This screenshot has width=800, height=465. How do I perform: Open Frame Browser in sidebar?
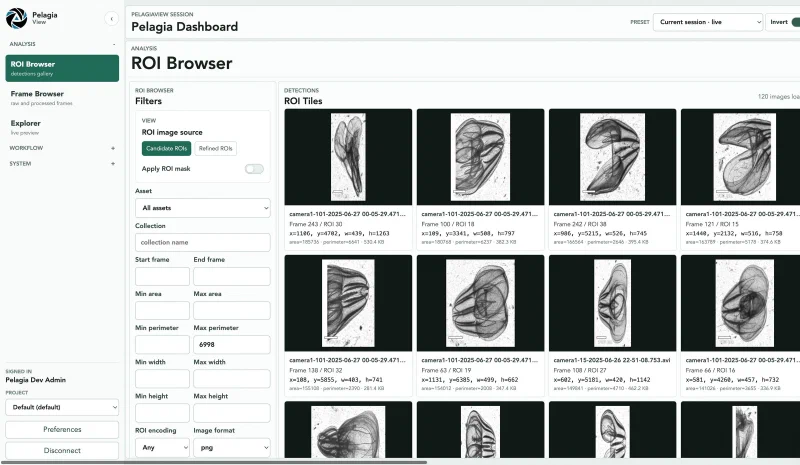[62, 98]
